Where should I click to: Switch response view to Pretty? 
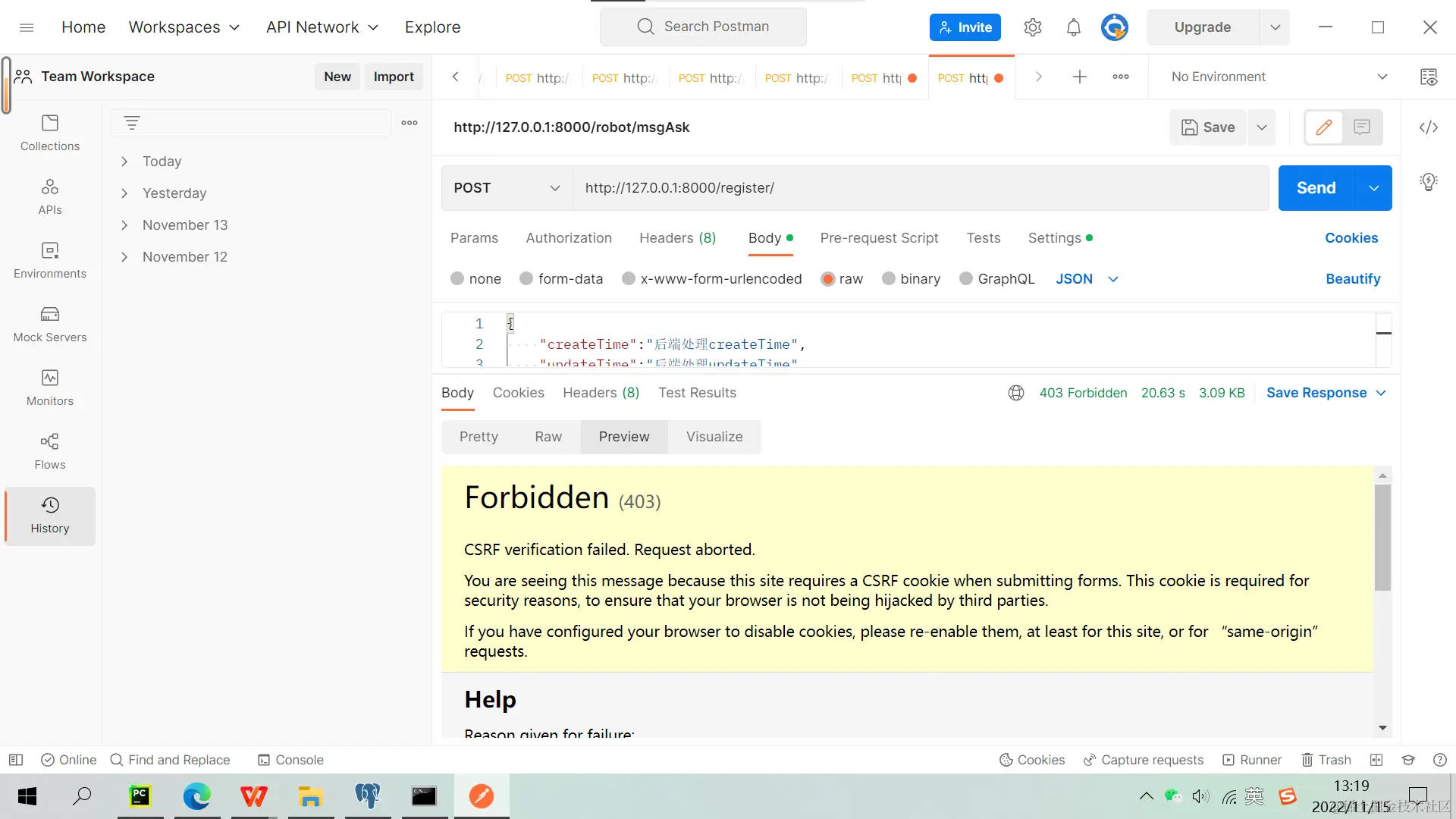click(x=479, y=437)
